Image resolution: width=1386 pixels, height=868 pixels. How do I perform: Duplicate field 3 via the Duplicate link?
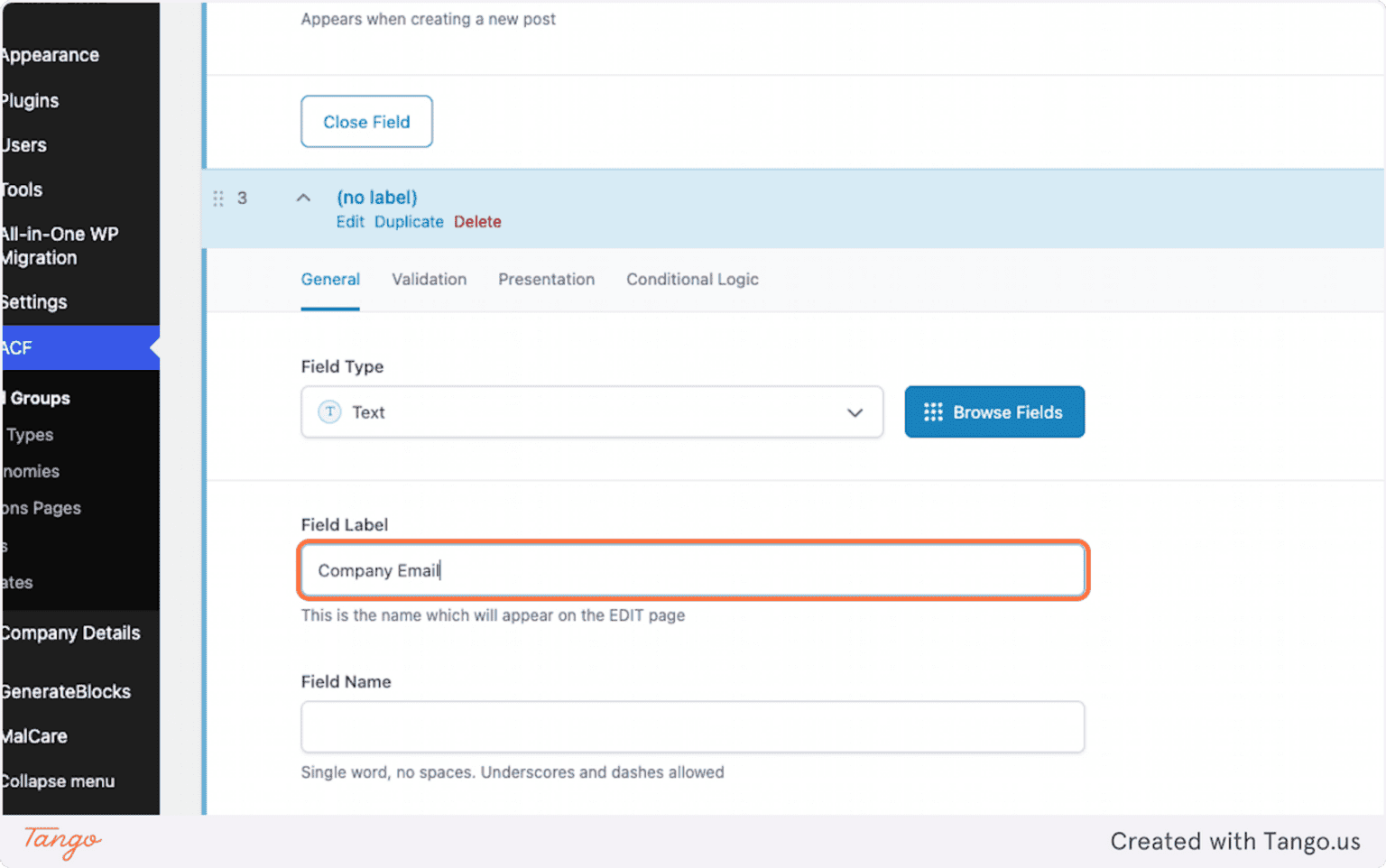click(409, 221)
